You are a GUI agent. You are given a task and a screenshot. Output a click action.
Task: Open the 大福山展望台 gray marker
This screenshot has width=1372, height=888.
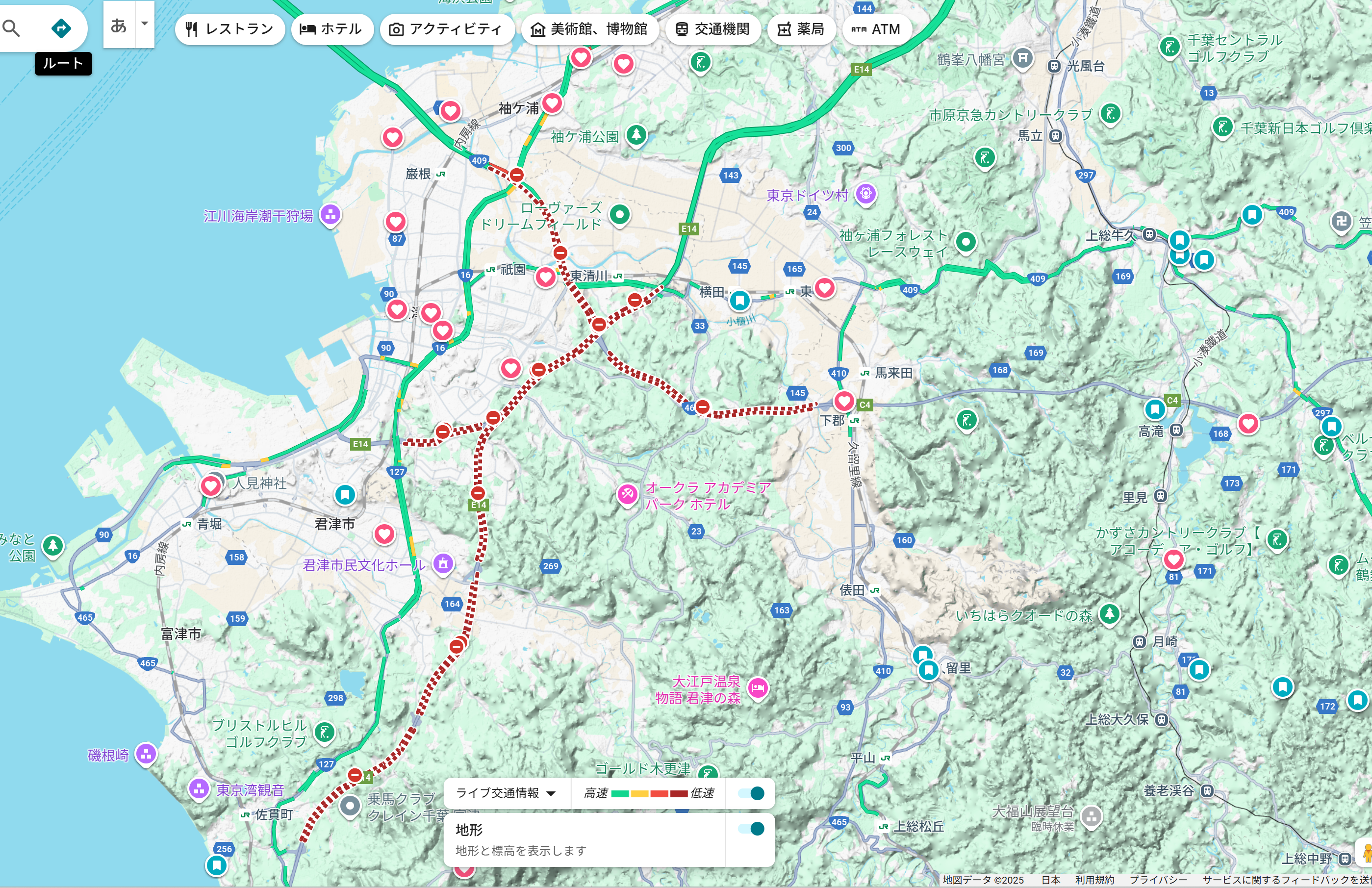1091,816
